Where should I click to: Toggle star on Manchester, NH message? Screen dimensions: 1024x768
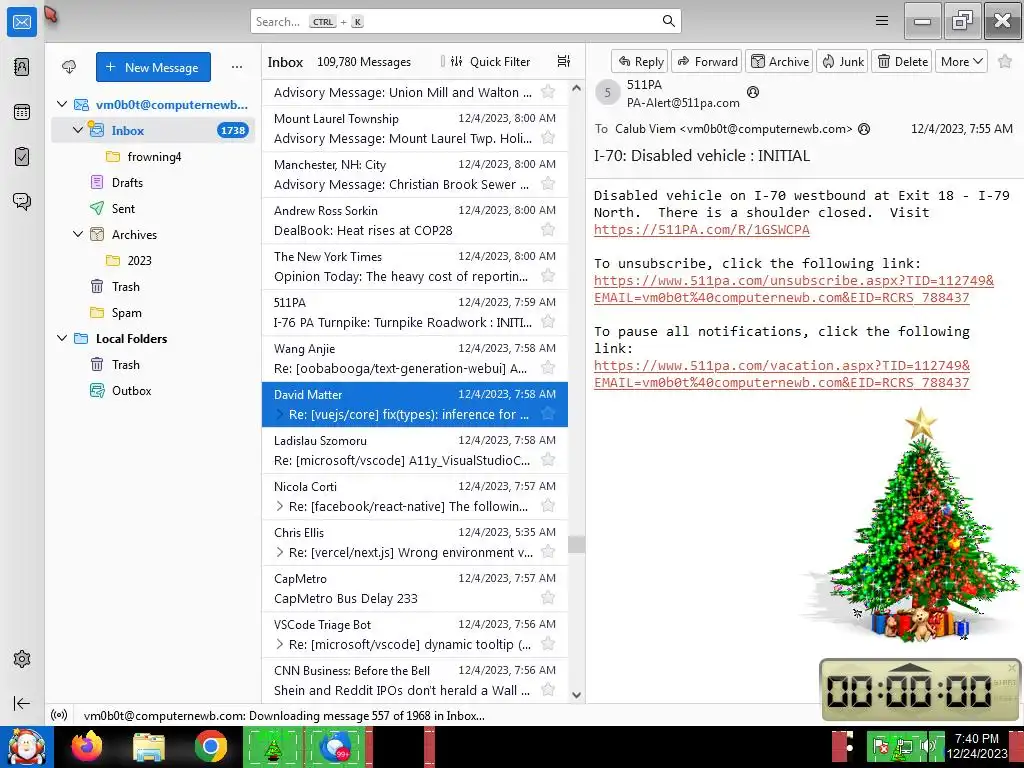pos(548,184)
